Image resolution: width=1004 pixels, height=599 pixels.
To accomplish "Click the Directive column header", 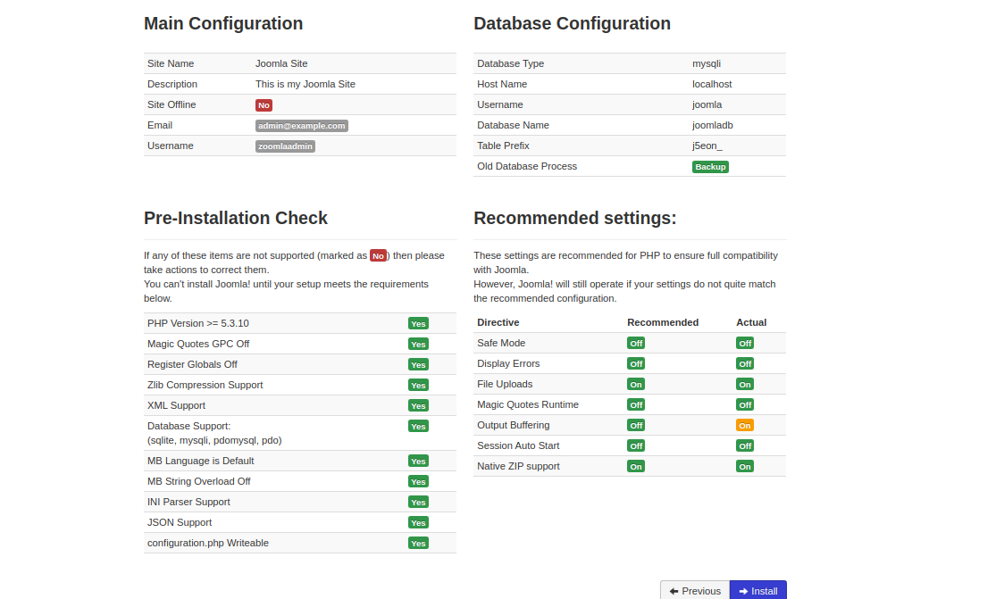I will coord(498,322).
